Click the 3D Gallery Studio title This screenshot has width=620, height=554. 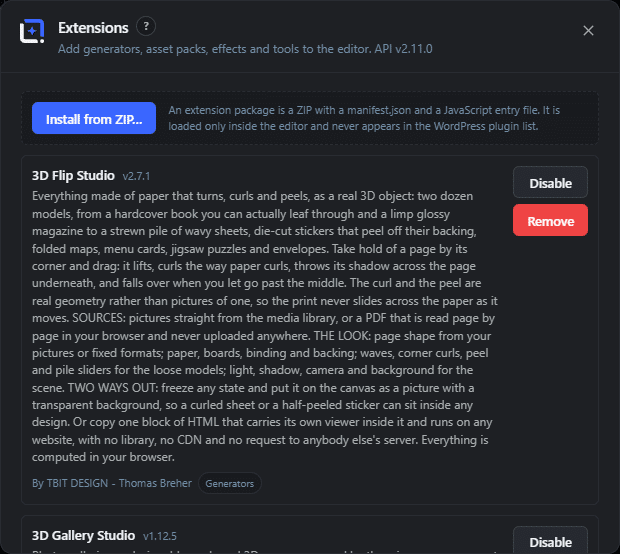point(83,535)
